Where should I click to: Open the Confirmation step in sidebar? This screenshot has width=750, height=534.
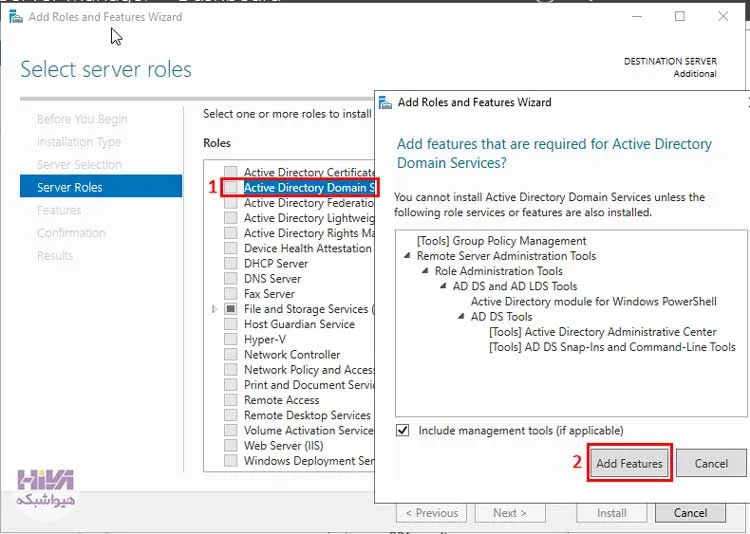point(71,233)
